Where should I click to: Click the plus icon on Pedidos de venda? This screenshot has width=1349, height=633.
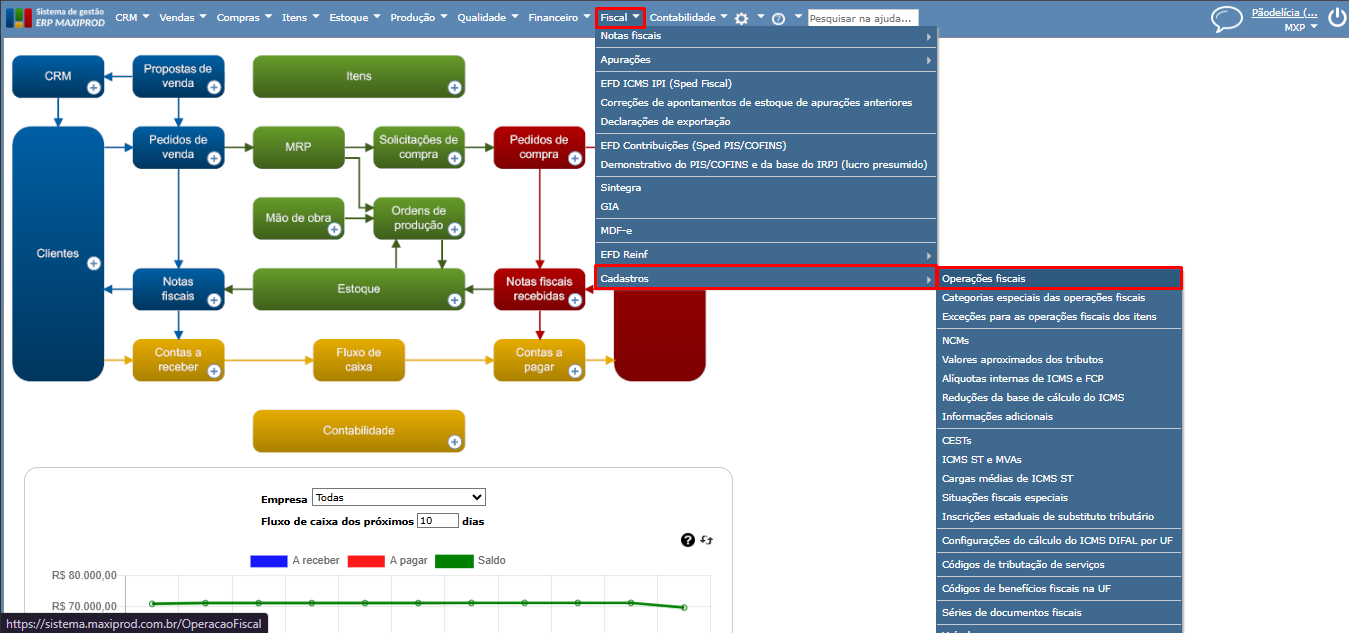click(x=213, y=159)
